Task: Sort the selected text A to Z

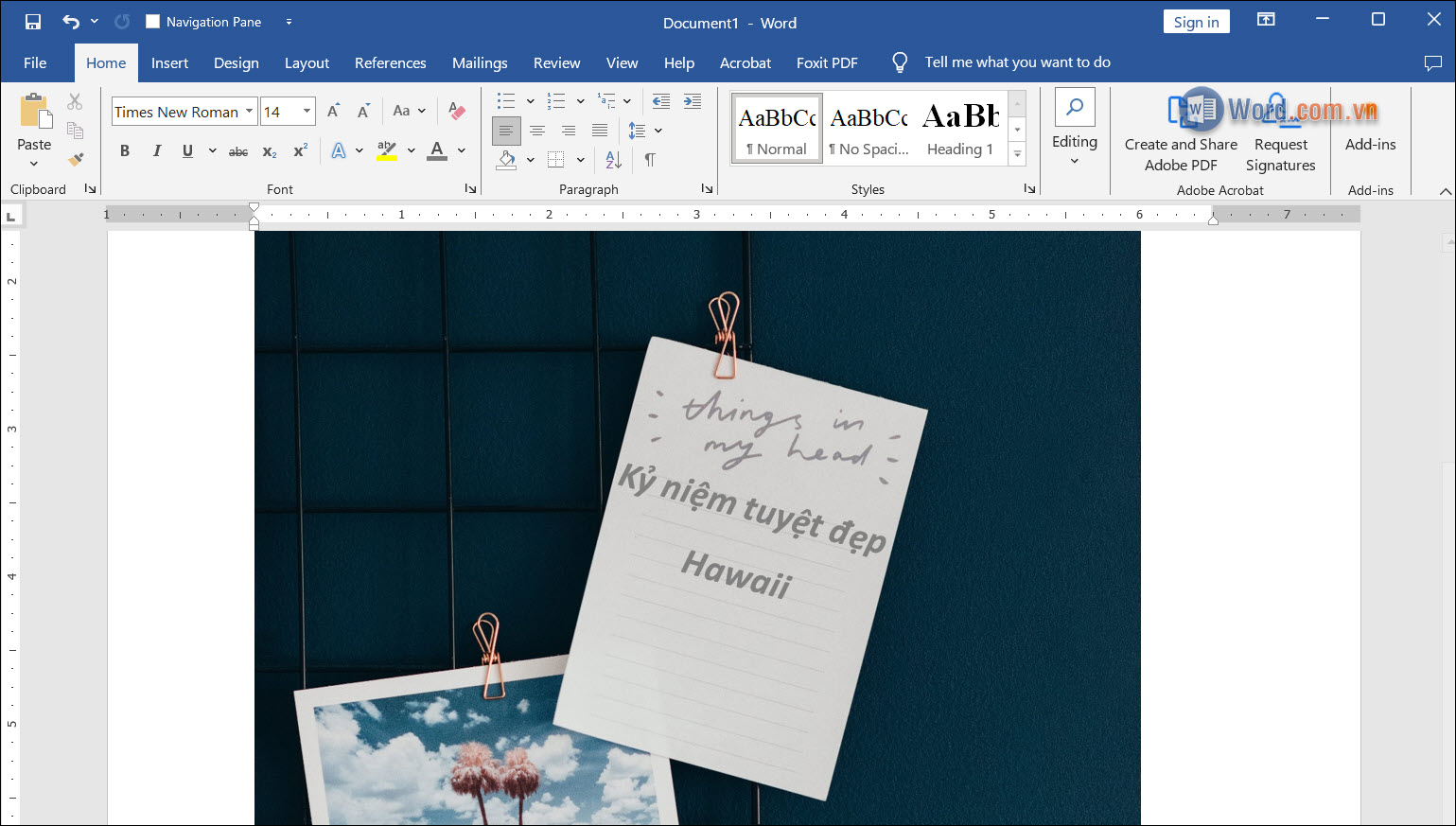Action: (x=613, y=160)
